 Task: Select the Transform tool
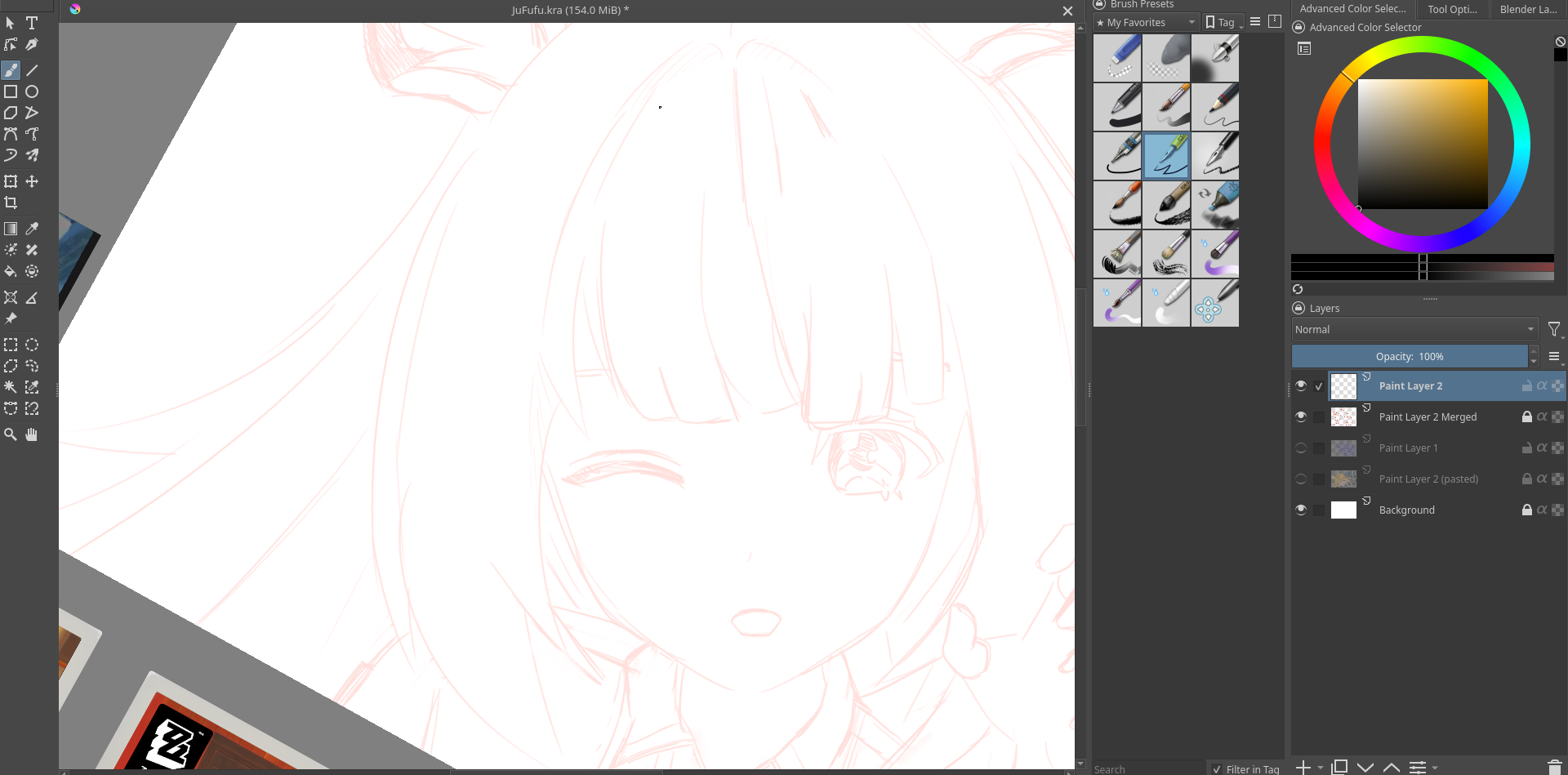pyautogui.click(x=11, y=181)
